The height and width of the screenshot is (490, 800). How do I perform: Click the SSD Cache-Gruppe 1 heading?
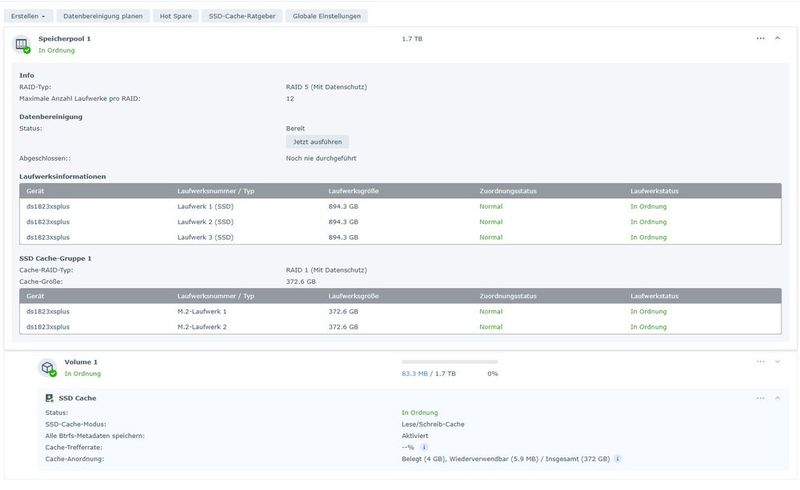[x=55, y=258]
